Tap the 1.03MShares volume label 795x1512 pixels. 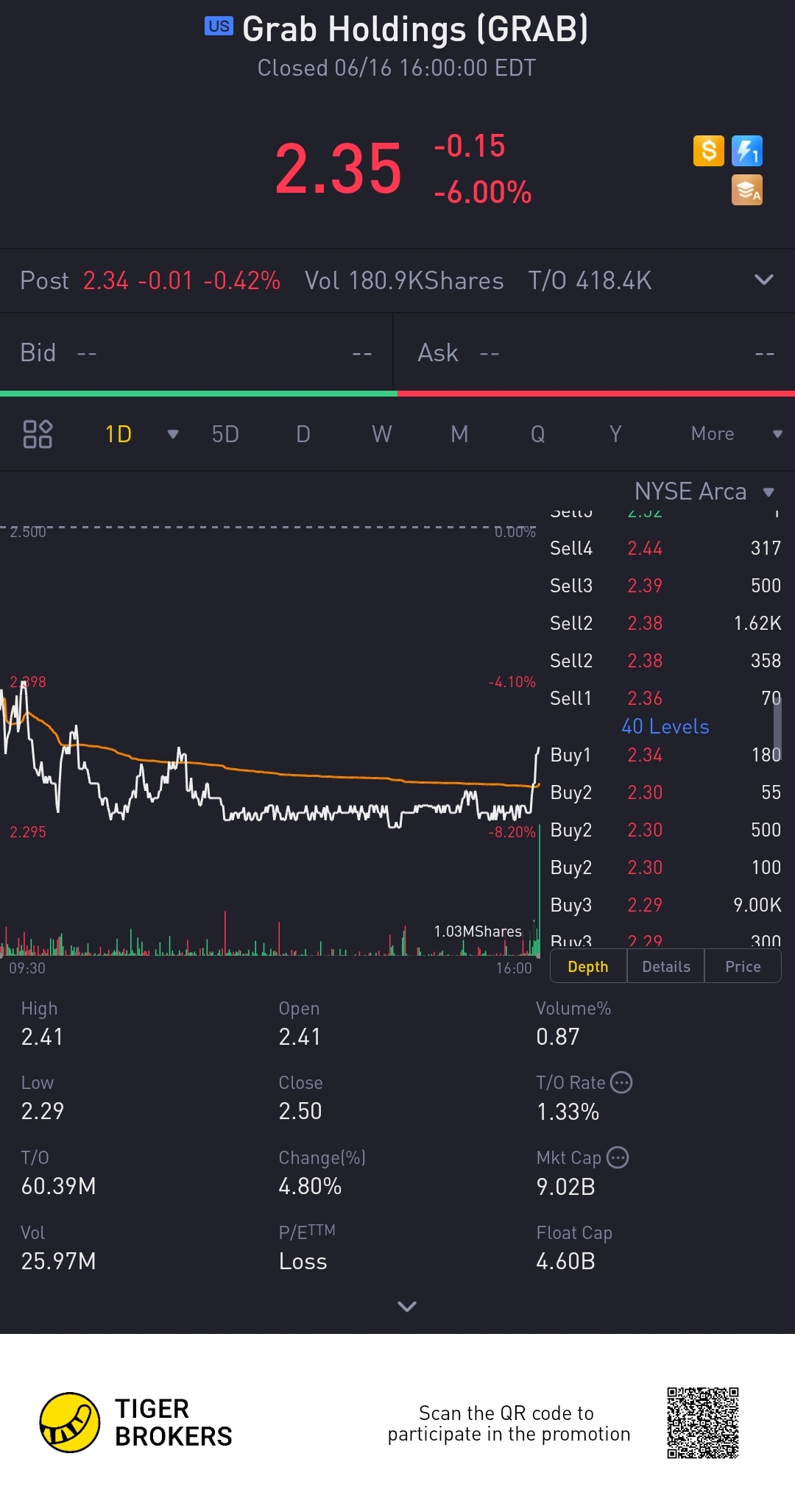pyautogui.click(x=478, y=931)
